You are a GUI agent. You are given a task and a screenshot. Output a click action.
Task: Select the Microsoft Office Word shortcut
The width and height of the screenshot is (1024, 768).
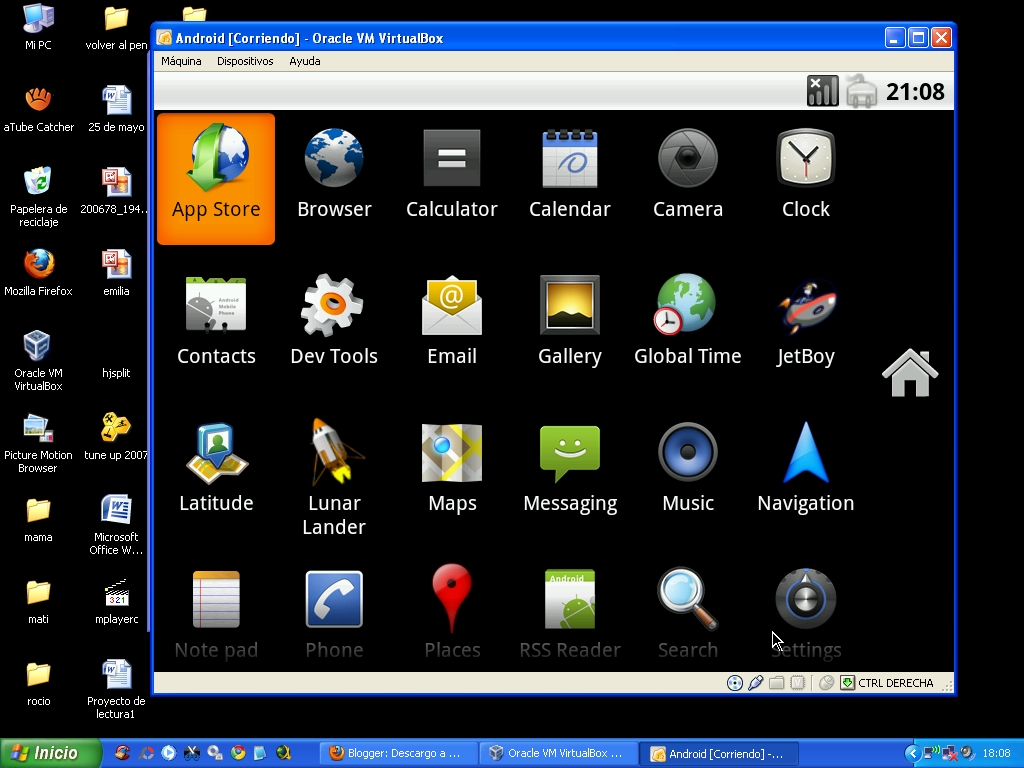pos(116,524)
